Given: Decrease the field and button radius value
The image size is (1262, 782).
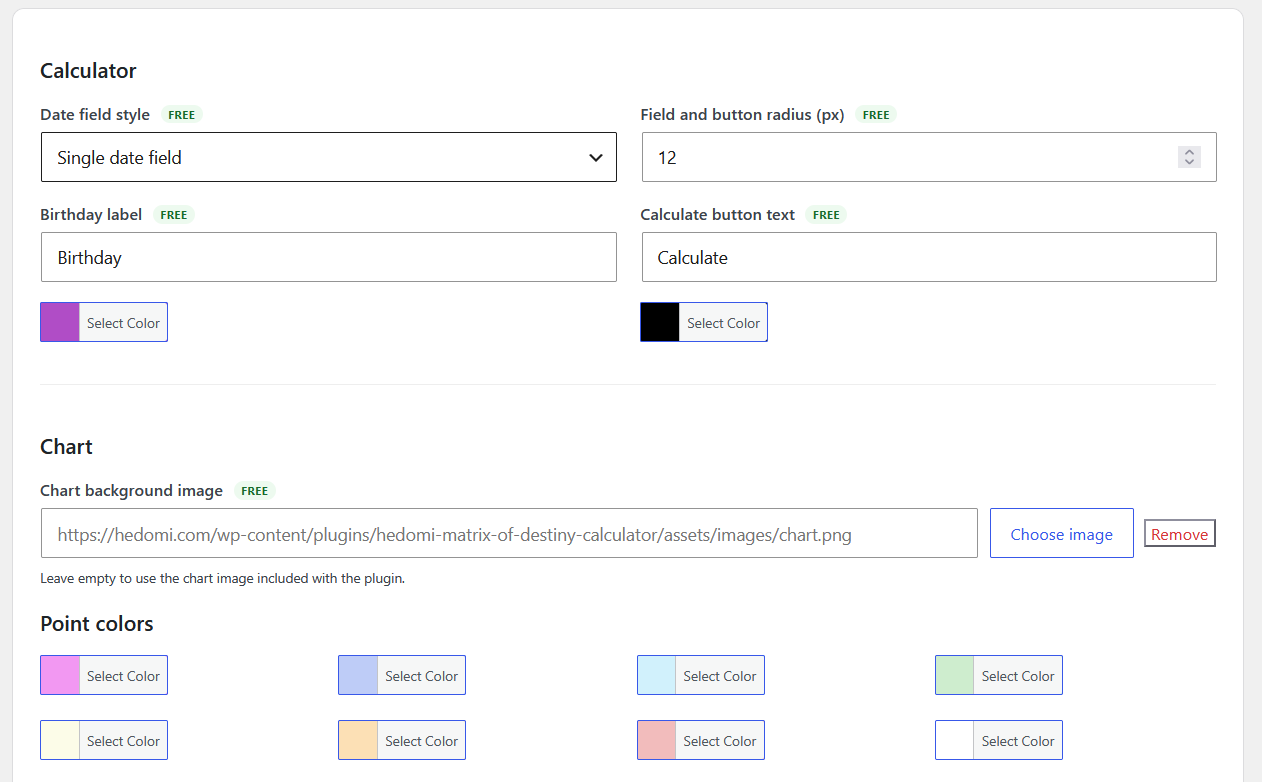Looking at the screenshot, I should tap(1189, 162).
